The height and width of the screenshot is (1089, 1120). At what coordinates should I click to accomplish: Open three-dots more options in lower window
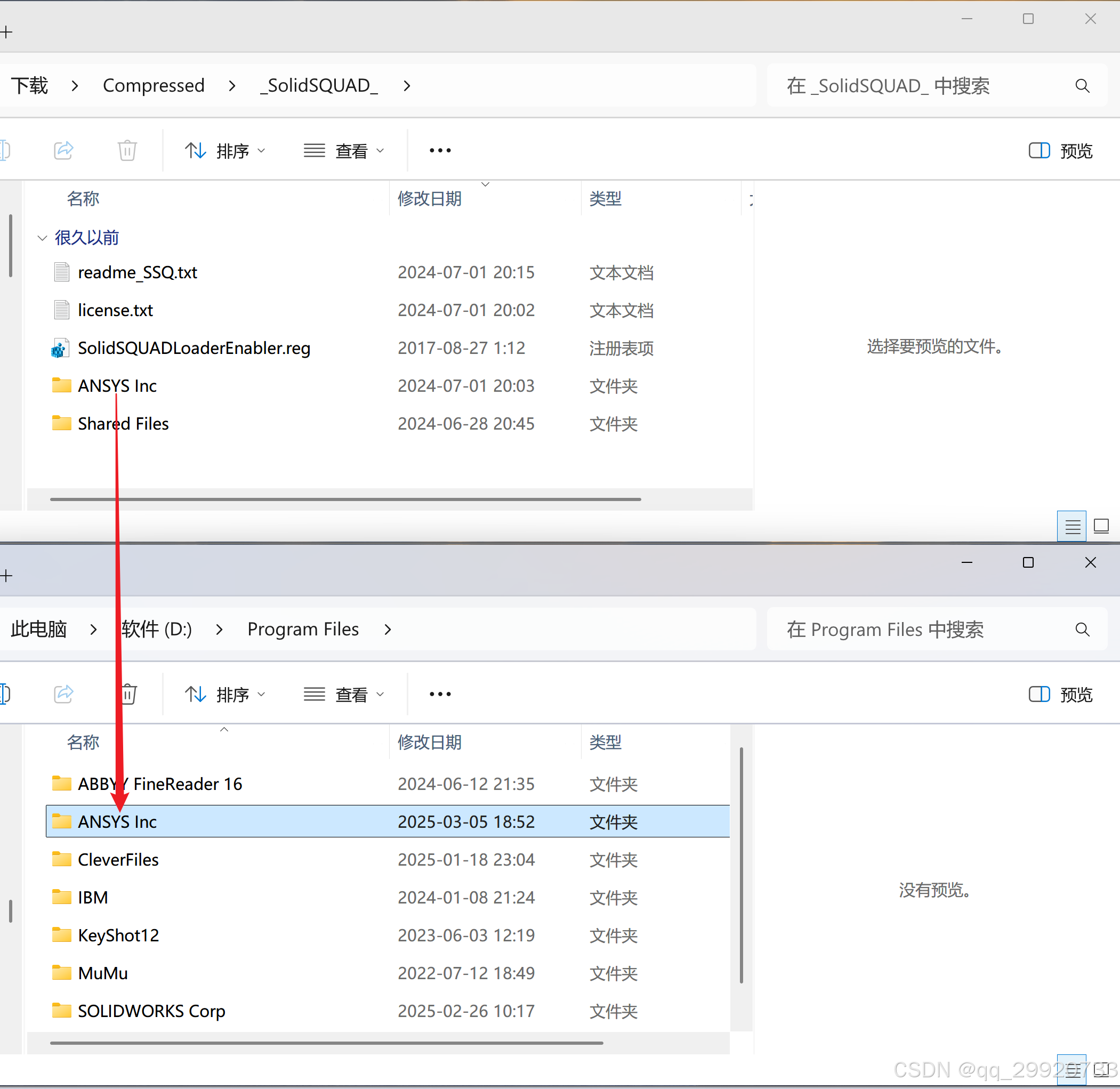tap(440, 694)
